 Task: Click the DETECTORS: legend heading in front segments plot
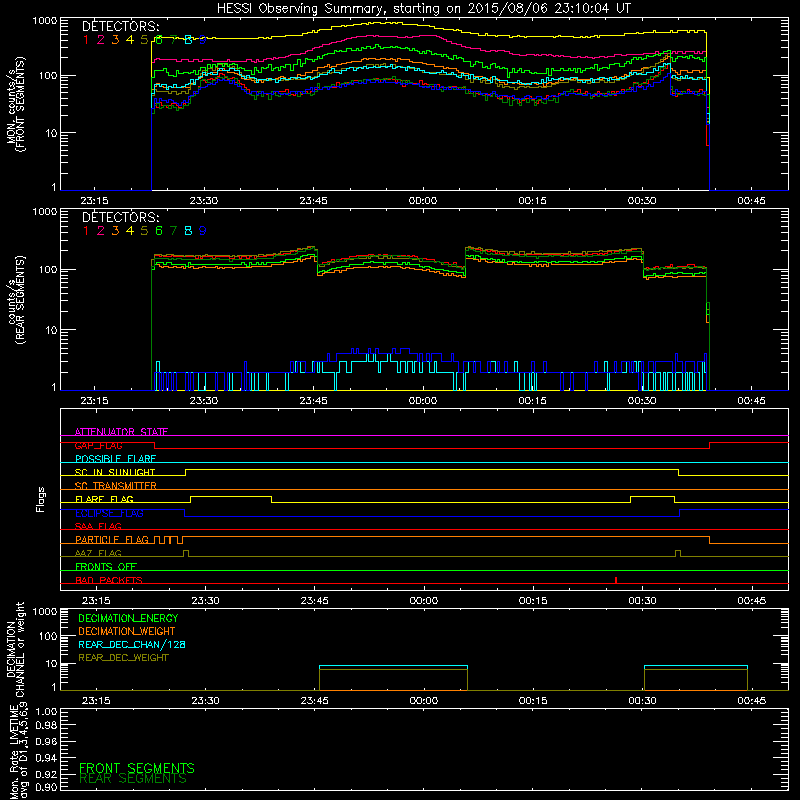(x=121, y=26)
